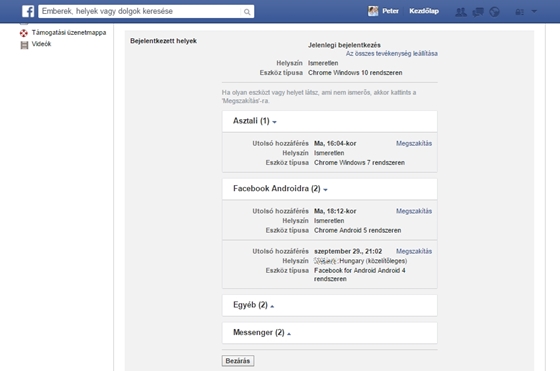
Task: Open the account menu dropdown arrow
Action: pos(534,11)
